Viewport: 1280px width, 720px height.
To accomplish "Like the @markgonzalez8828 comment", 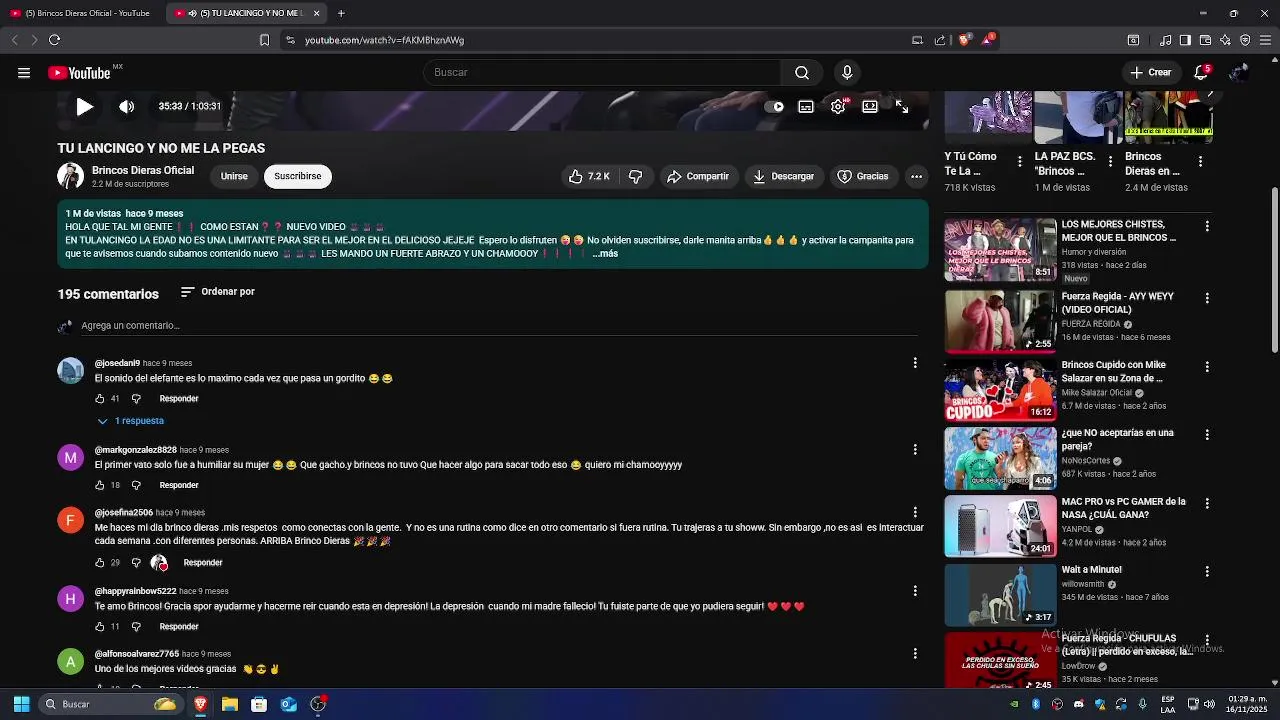I will [x=100, y=485].
